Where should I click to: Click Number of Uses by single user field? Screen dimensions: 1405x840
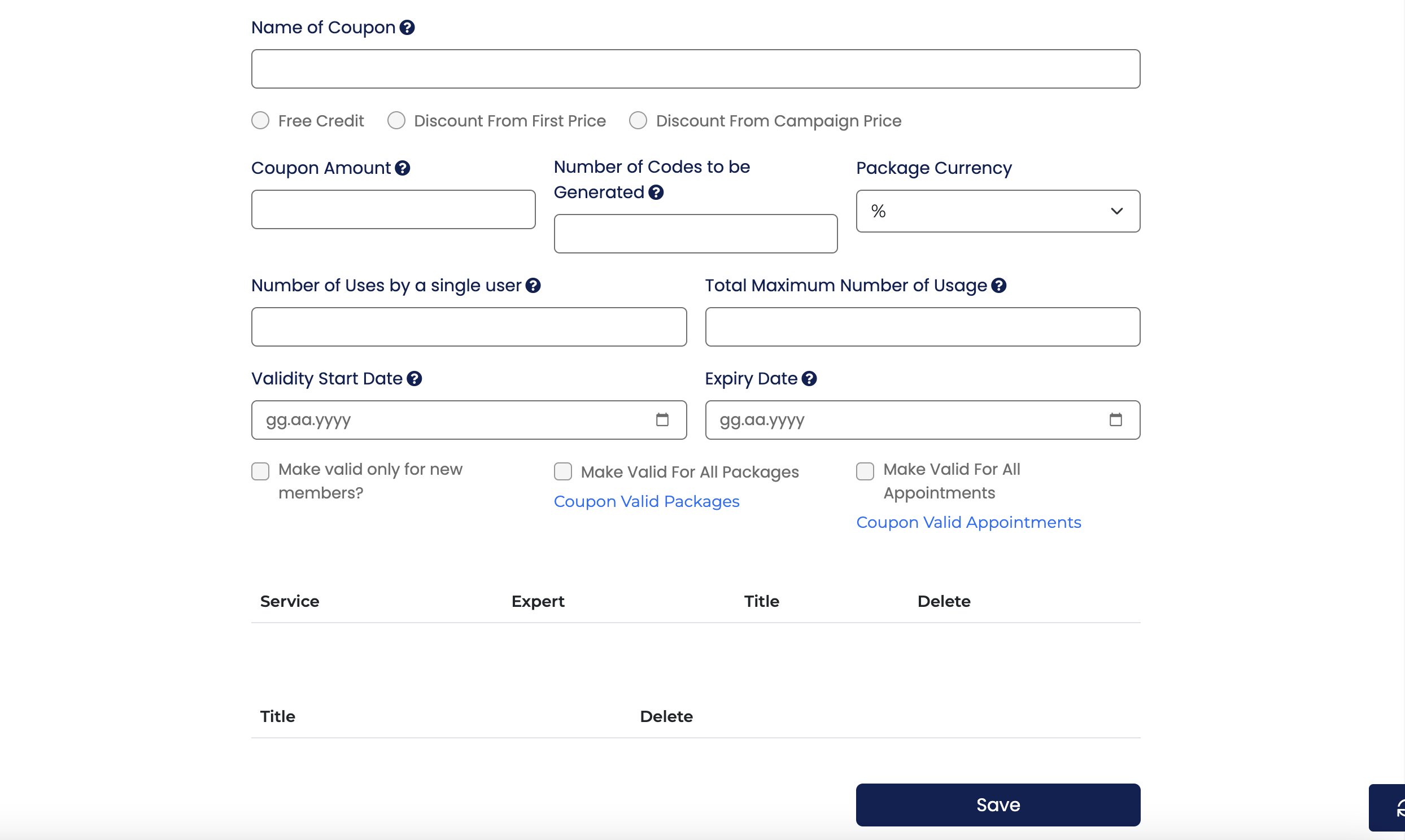pos(469,327)
